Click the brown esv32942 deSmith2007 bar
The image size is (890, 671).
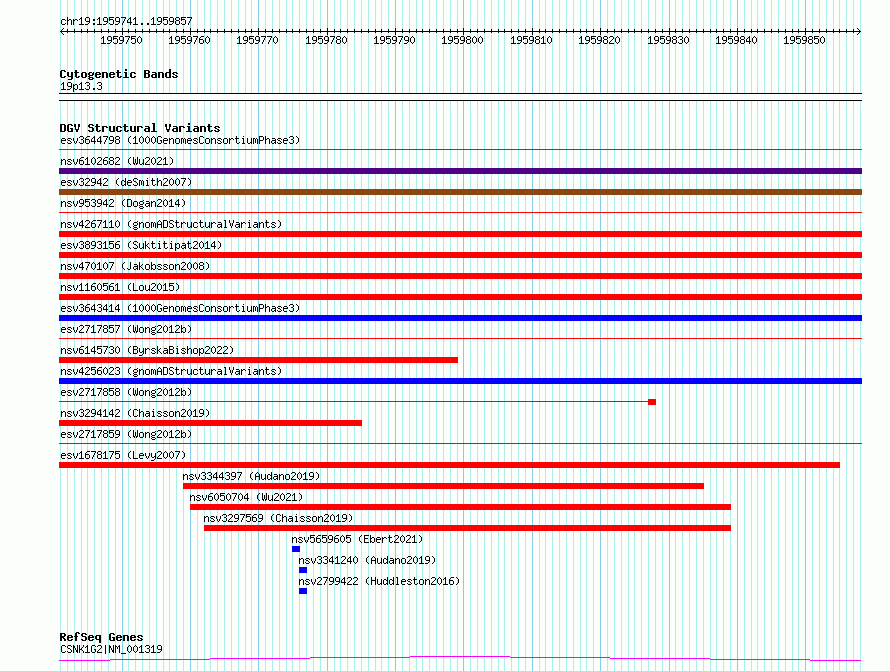click(460, 192)
